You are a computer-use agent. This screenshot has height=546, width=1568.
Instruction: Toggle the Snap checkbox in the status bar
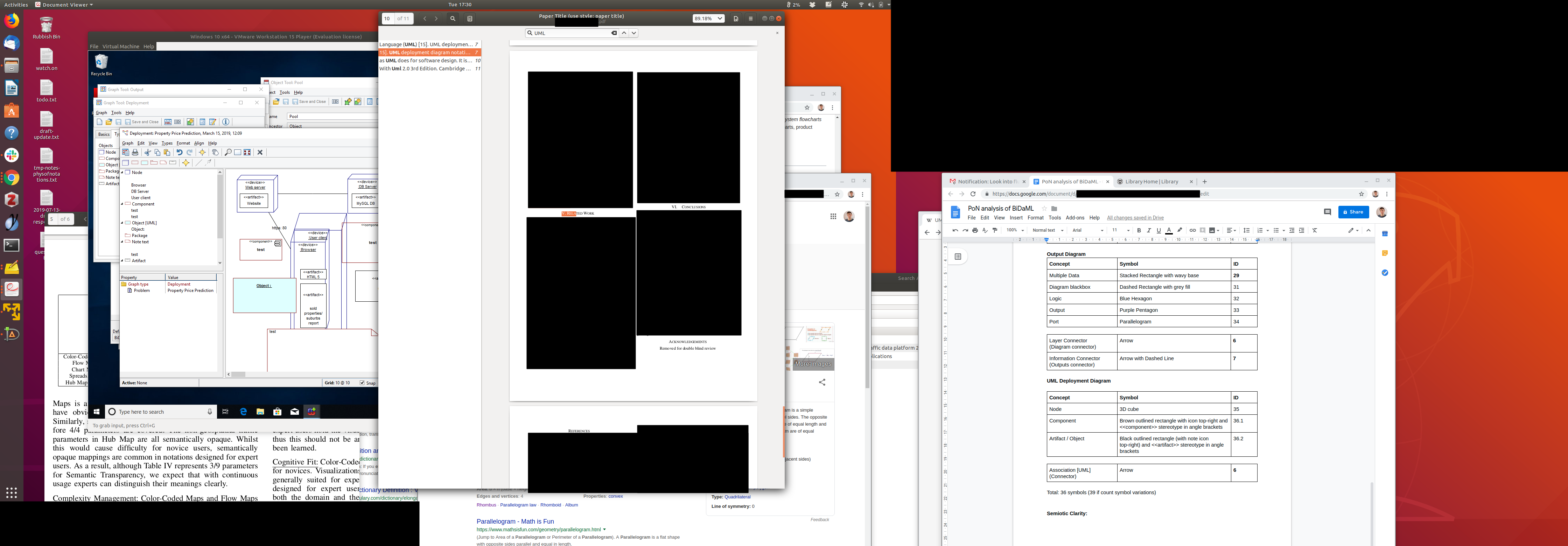(362, 383)
